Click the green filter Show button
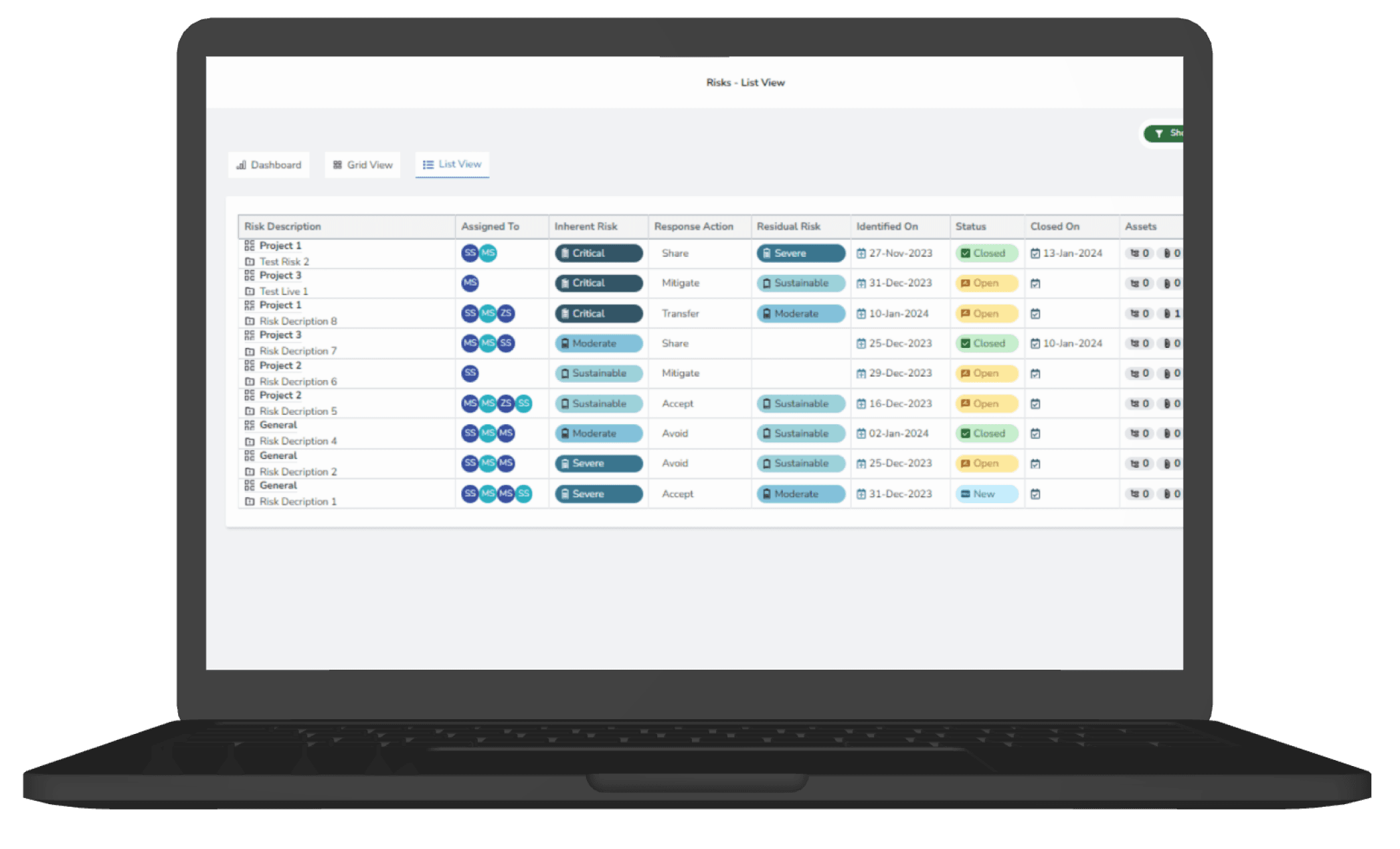The image size is (1400, 849). (1166, 133)
